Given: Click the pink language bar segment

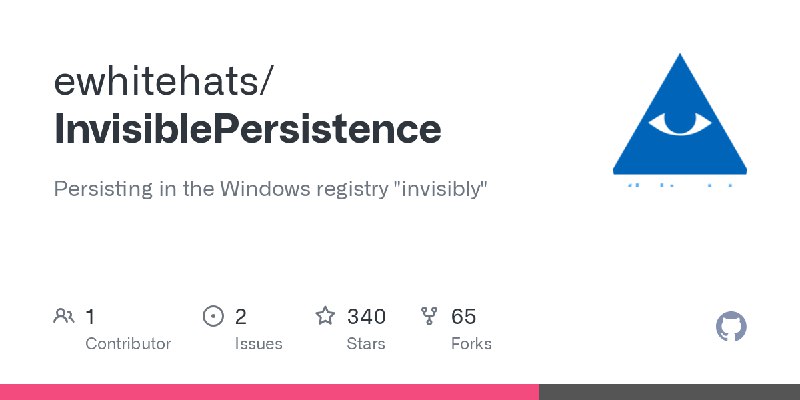Looking at the screenshot, I should tap(269, 392).
